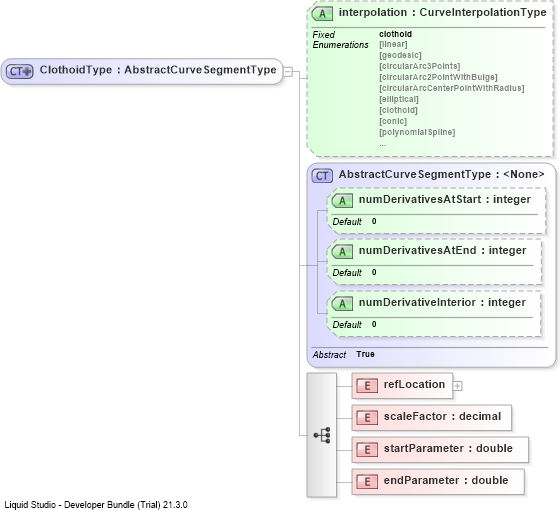560x510 pixels.
Task: Click the E icon of endParameter
Action: pos(367,482)
